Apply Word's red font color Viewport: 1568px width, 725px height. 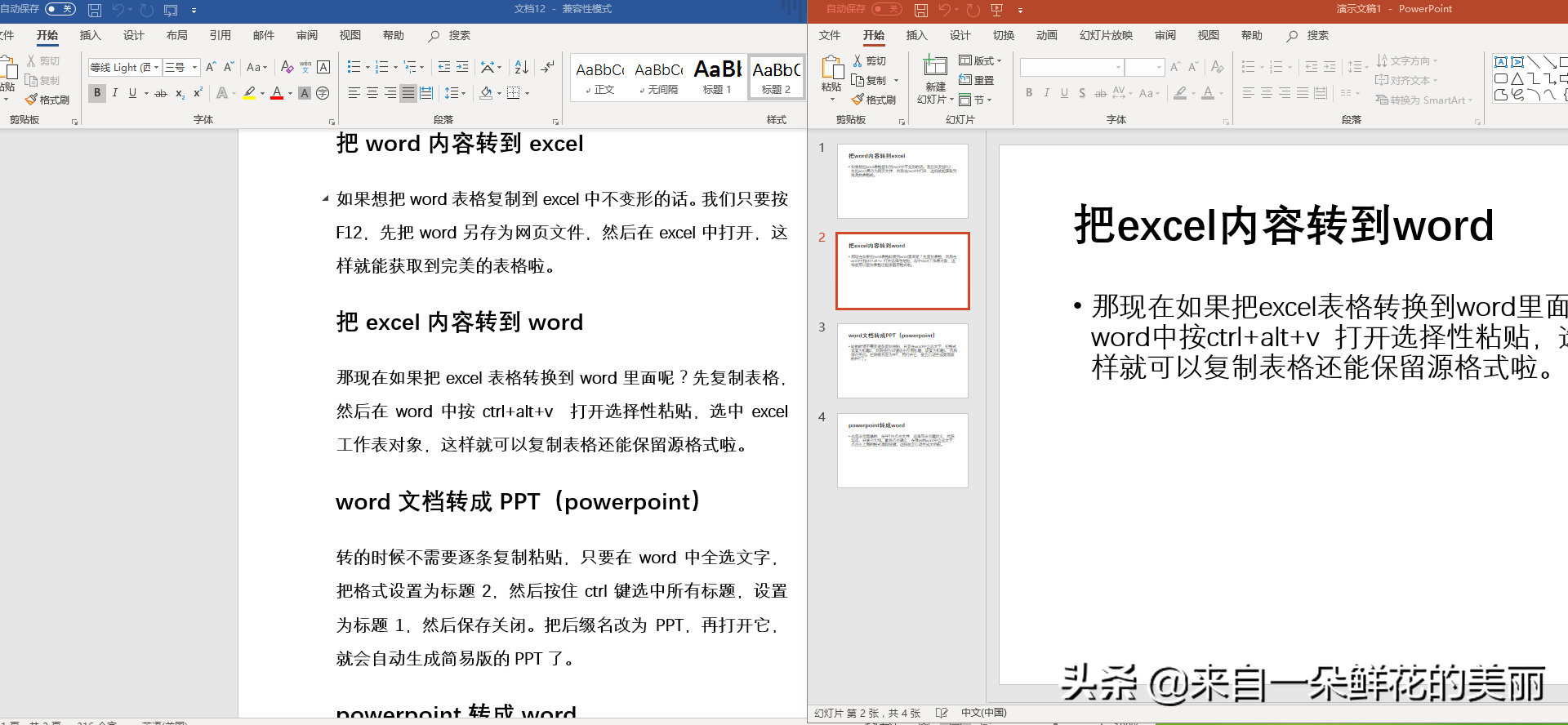pyautogui.click(x=277, y=93)
